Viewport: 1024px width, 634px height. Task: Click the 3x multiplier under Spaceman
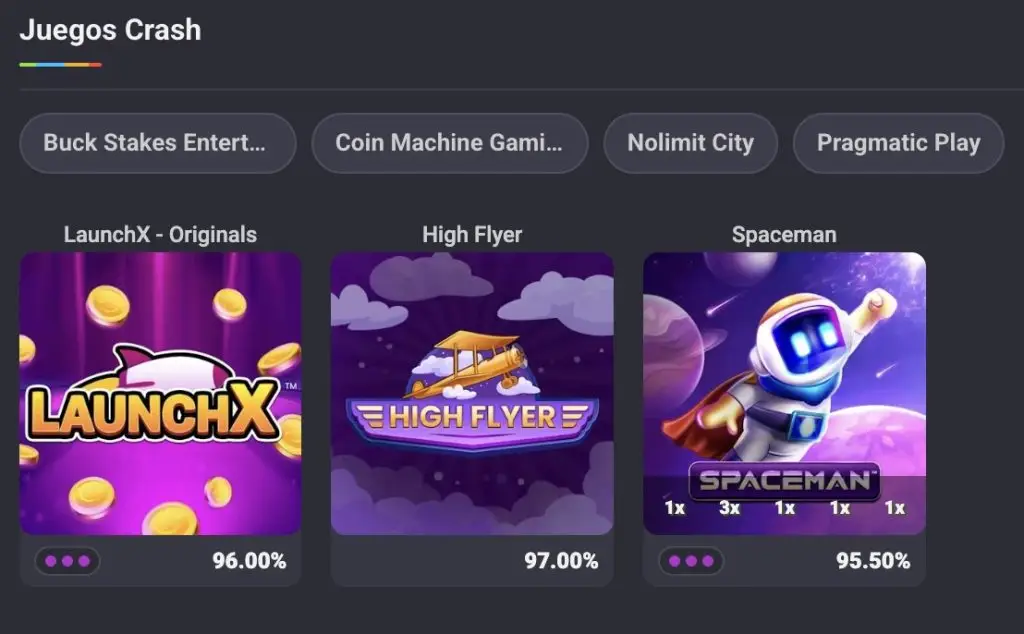pos(729,508)
